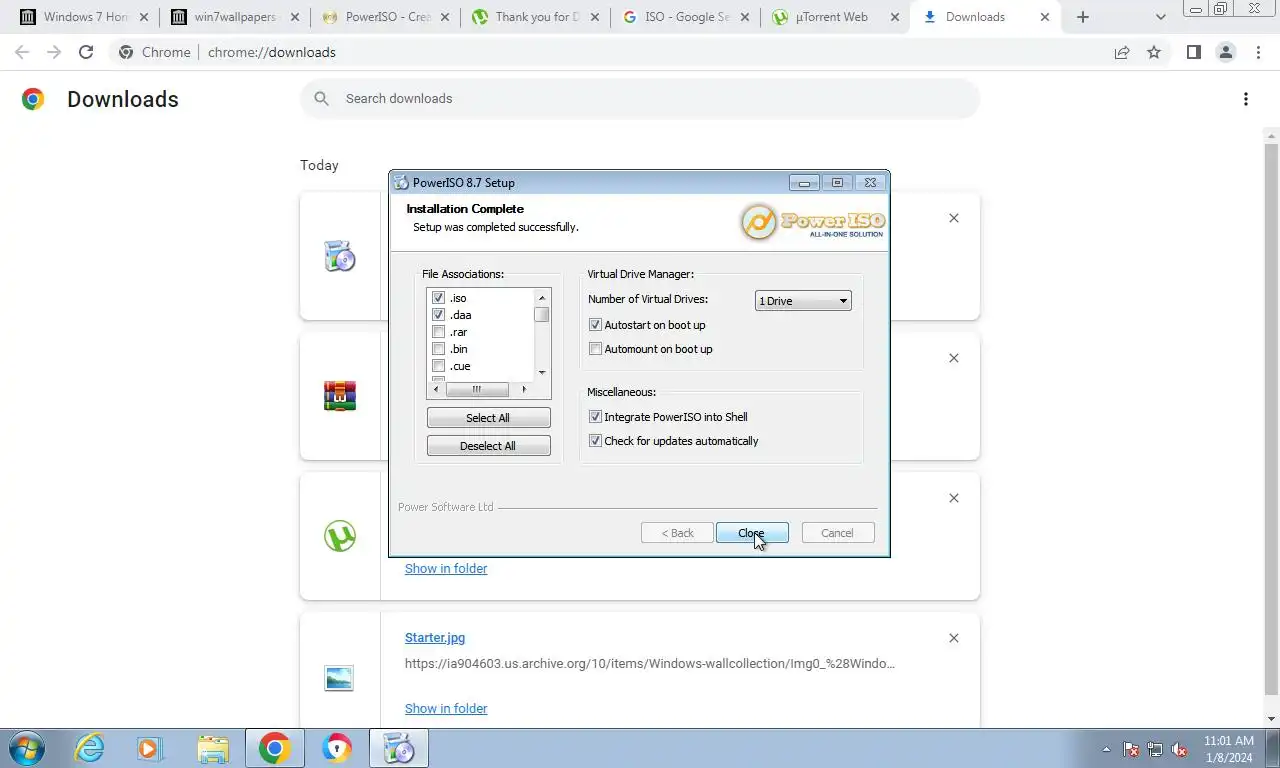Image resolution: width=1280 pixels, height=768 pixels.
Task: Click the share page icon
Action: coord(1122,52)
